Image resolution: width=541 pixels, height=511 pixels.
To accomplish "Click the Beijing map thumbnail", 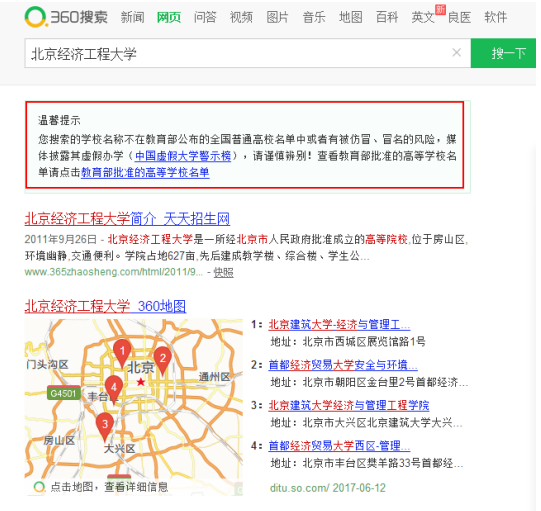I will pos(134,407).
